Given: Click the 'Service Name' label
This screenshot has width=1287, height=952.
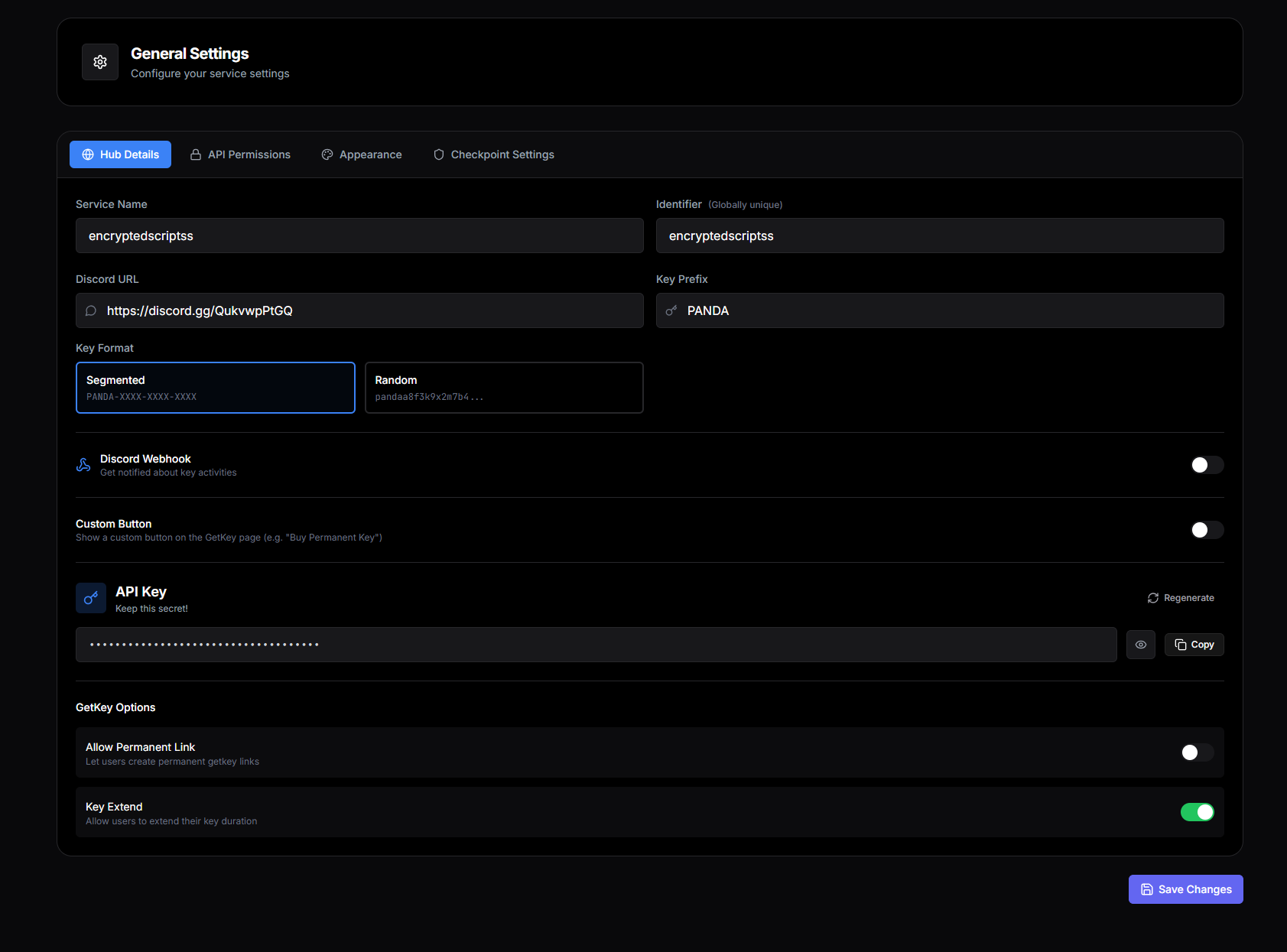Looking at the screenshot, I should [112, 204].
